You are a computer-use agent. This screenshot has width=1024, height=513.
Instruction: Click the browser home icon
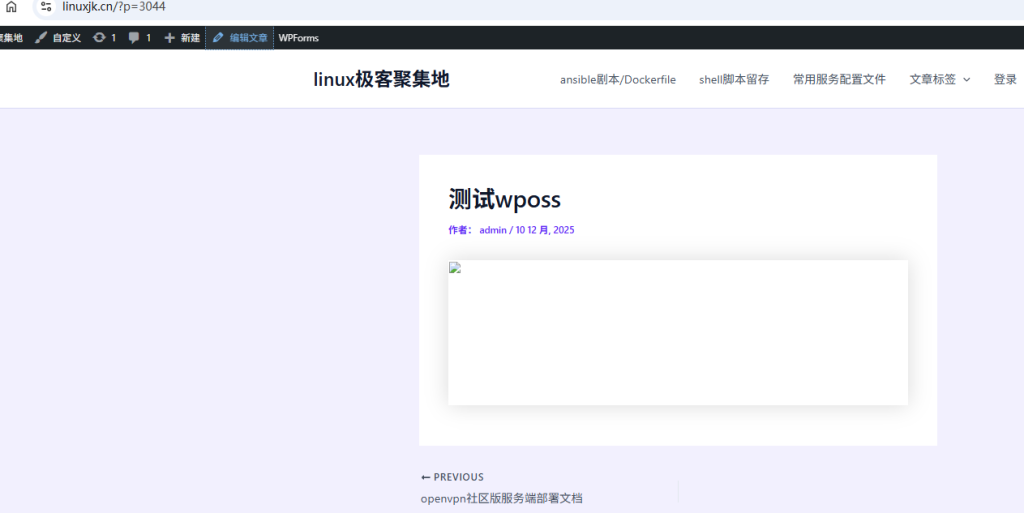(11, 7)
